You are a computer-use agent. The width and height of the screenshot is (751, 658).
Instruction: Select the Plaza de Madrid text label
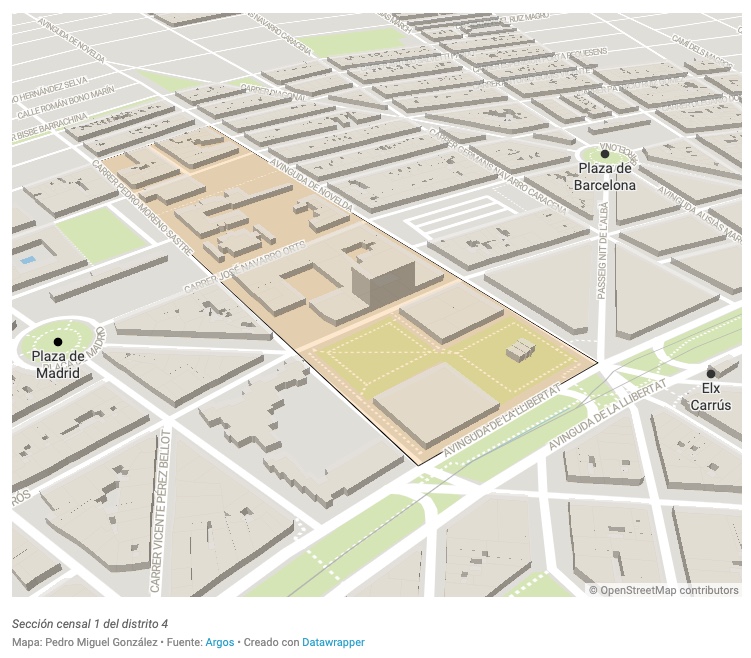[56, 365]
